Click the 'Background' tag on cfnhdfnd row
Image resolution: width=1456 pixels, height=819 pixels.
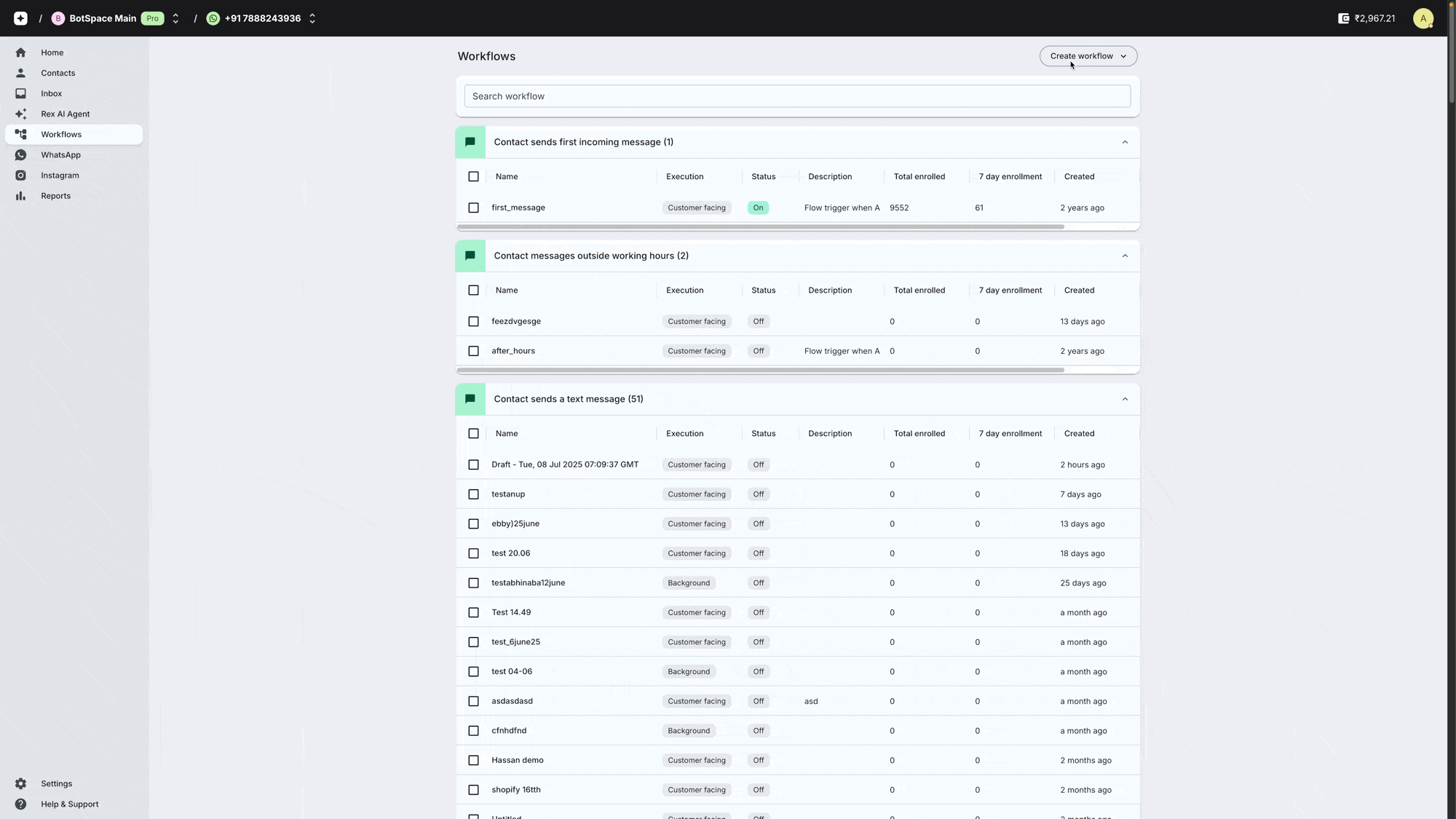tap(688, 731)
